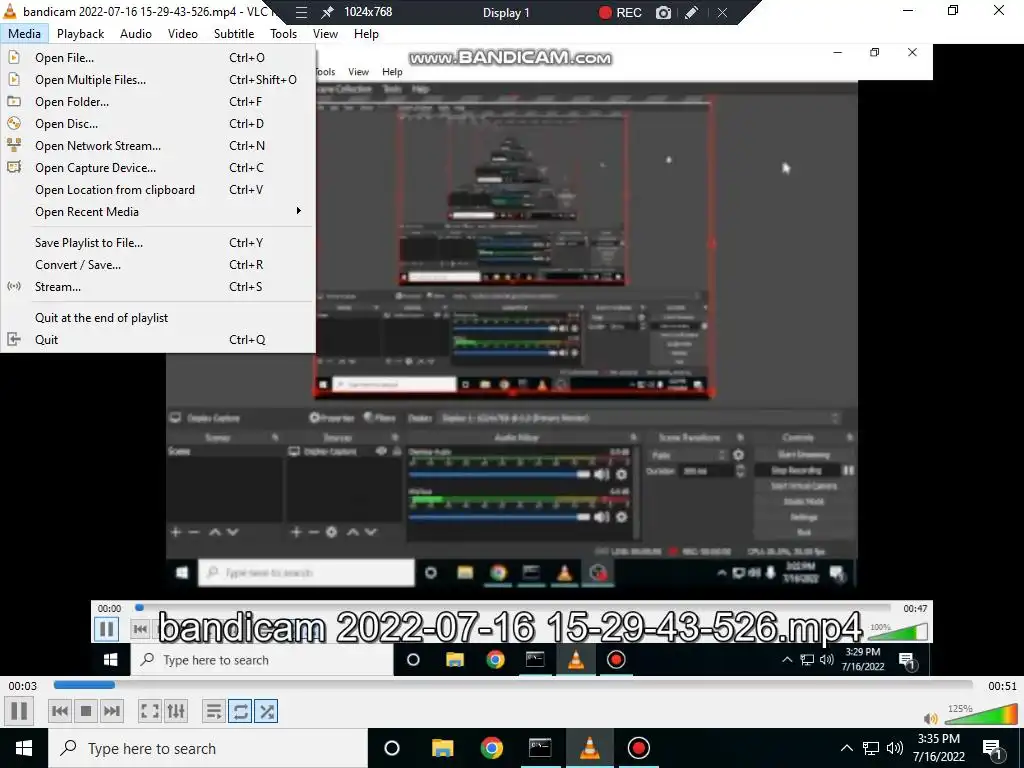Choose Open File... from Media menu
Viewport: 1024px width, 768px height.
[x=158, y=57]
